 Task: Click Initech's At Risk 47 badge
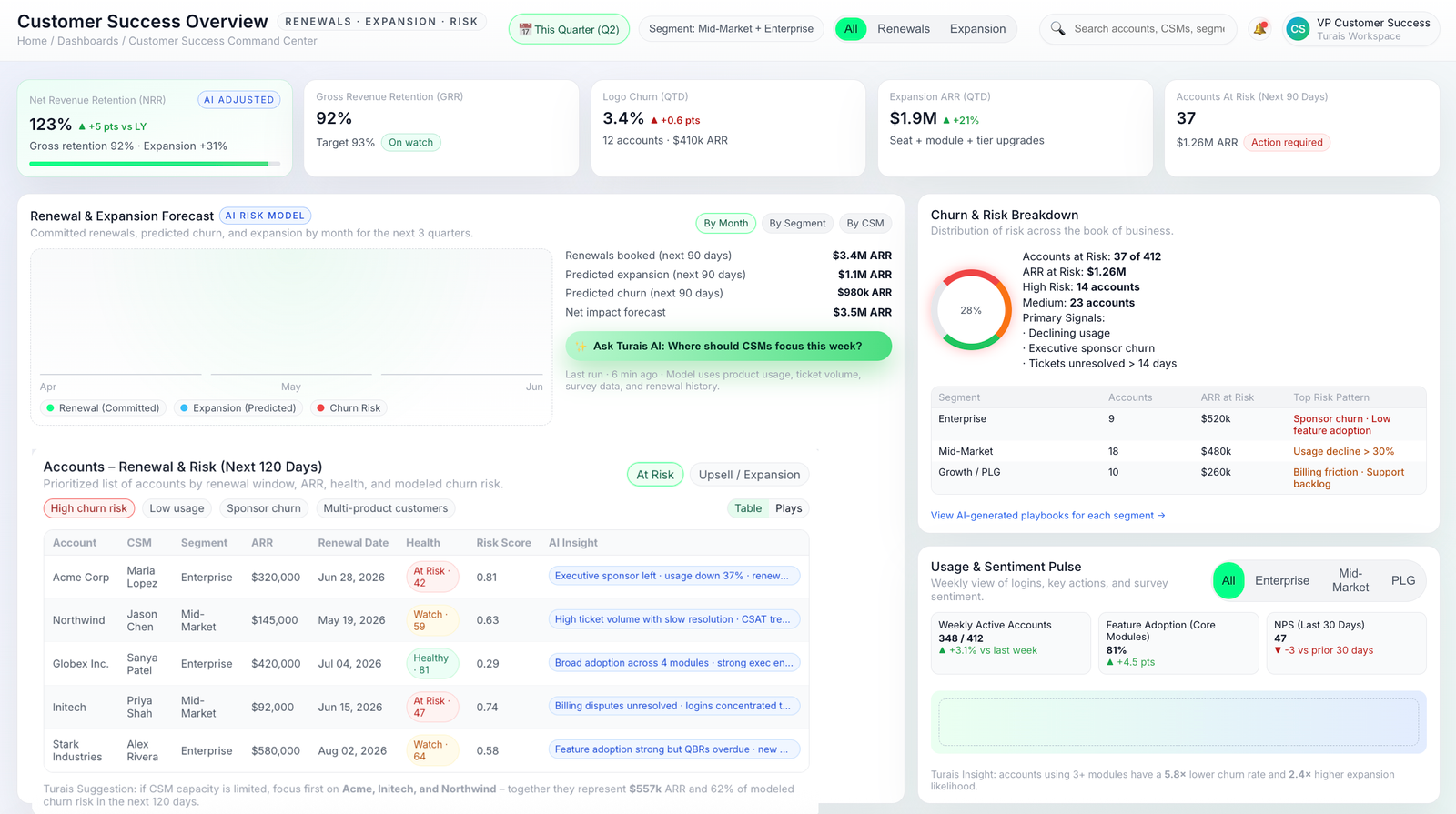pyautogui.click(x=432, y=707)
